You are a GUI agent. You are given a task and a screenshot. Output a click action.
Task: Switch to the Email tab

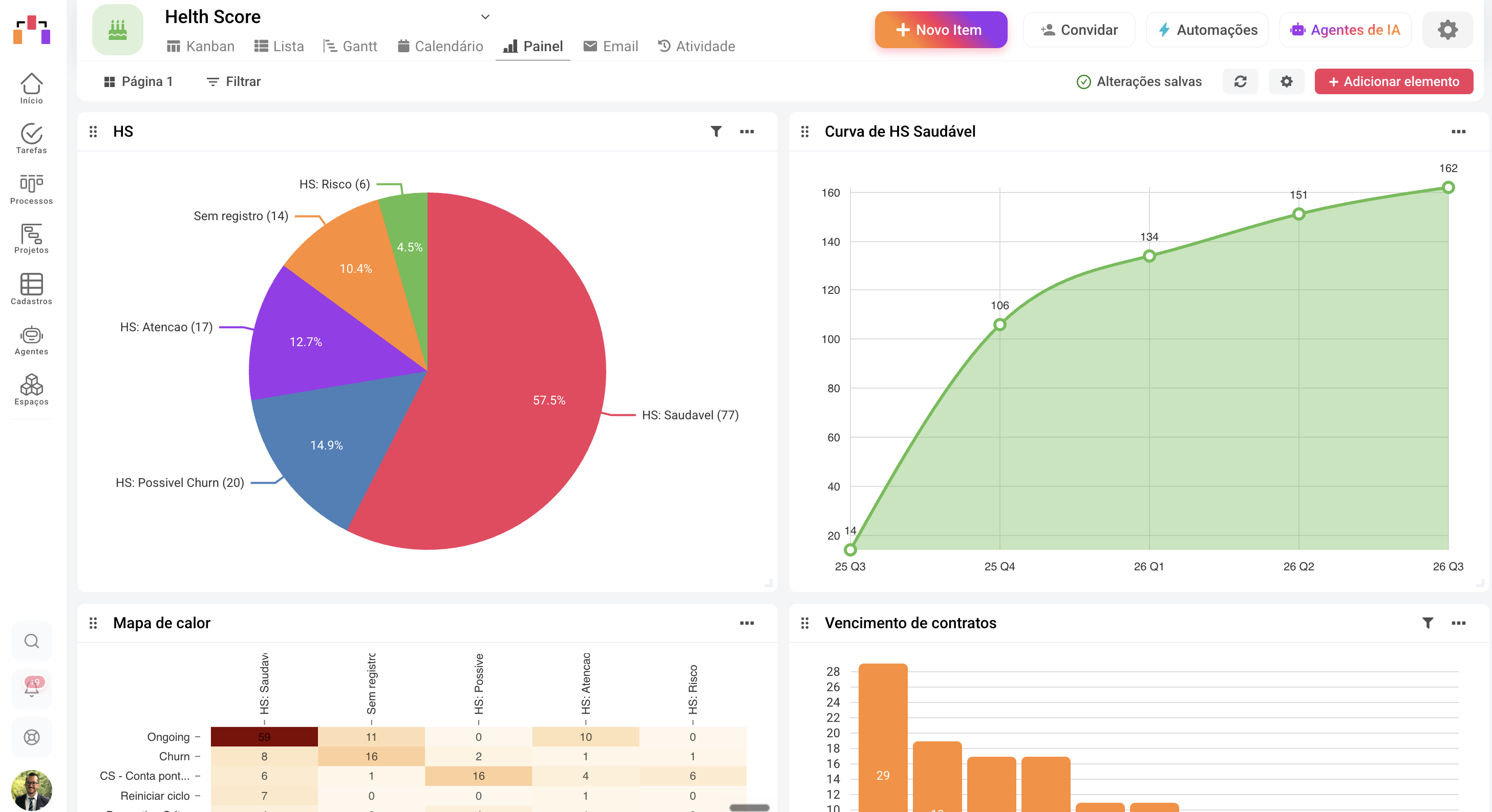610,46
